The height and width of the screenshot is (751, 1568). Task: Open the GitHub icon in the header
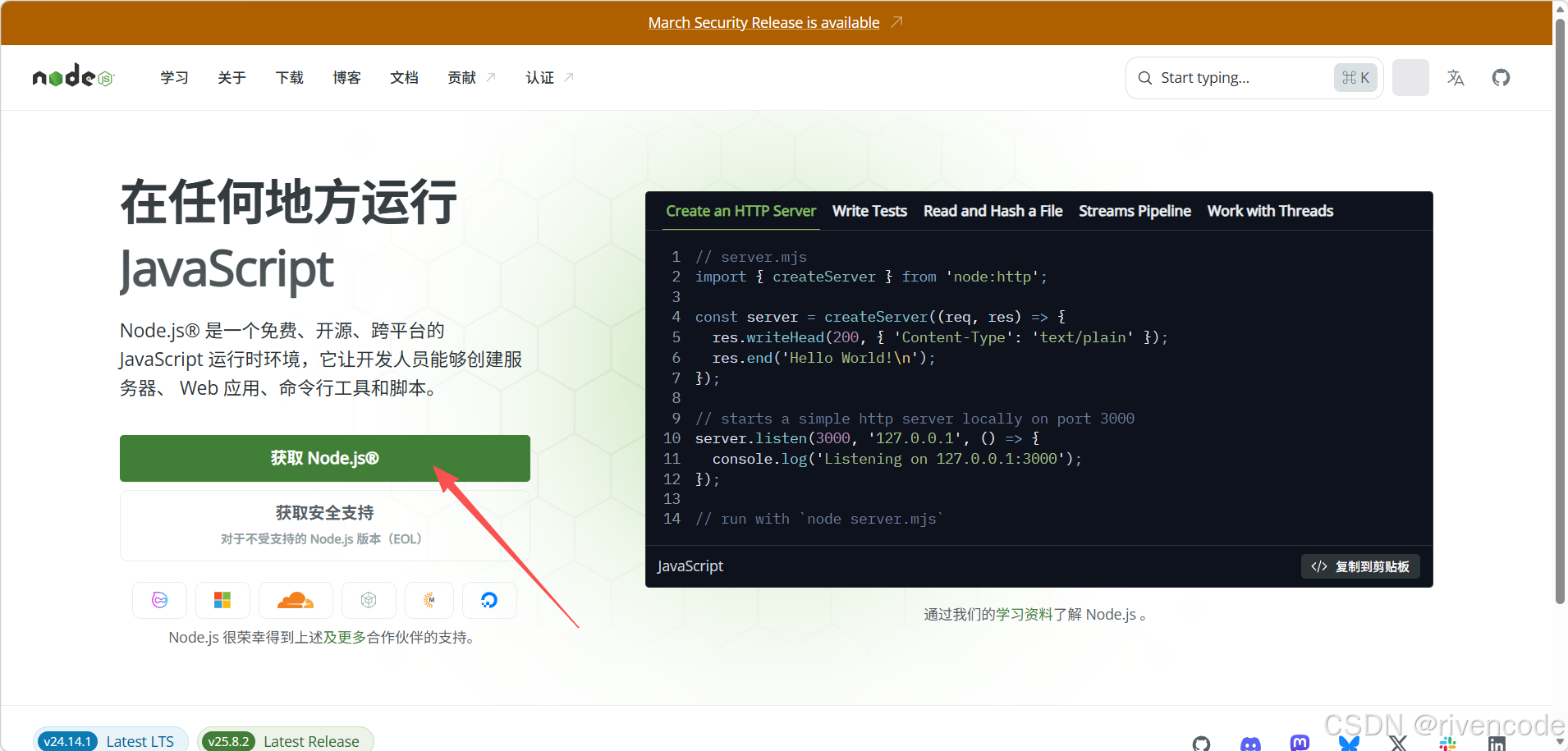click(1501, 78)
